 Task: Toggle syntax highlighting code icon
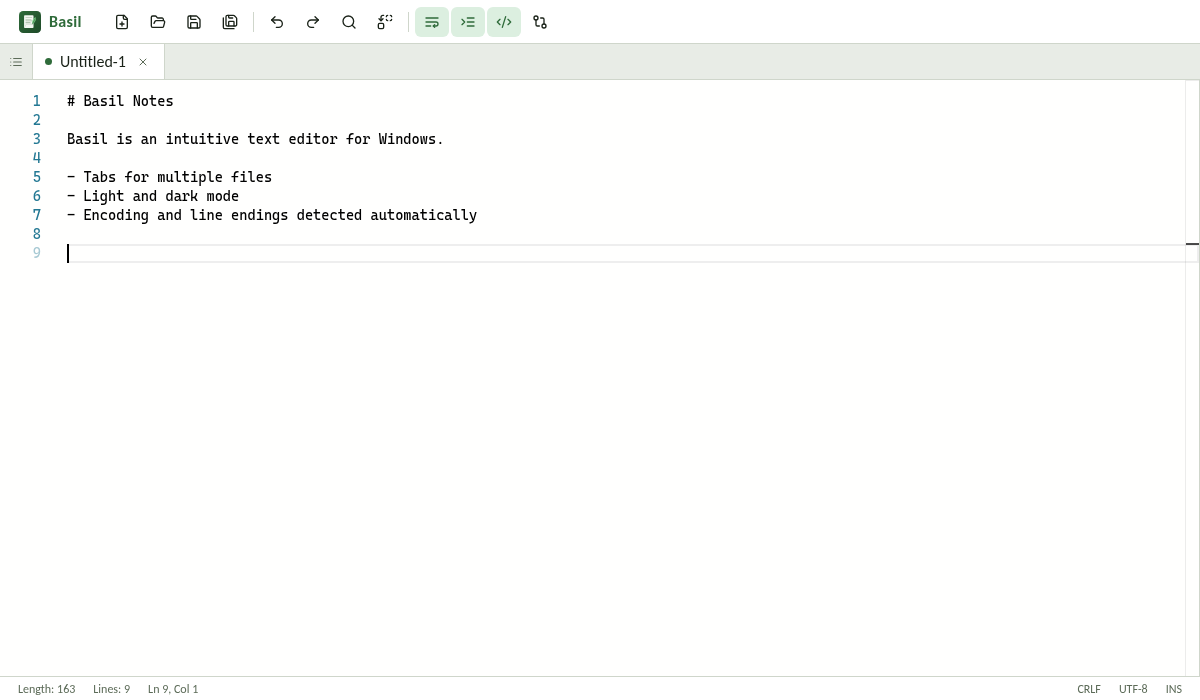(504, 22)
